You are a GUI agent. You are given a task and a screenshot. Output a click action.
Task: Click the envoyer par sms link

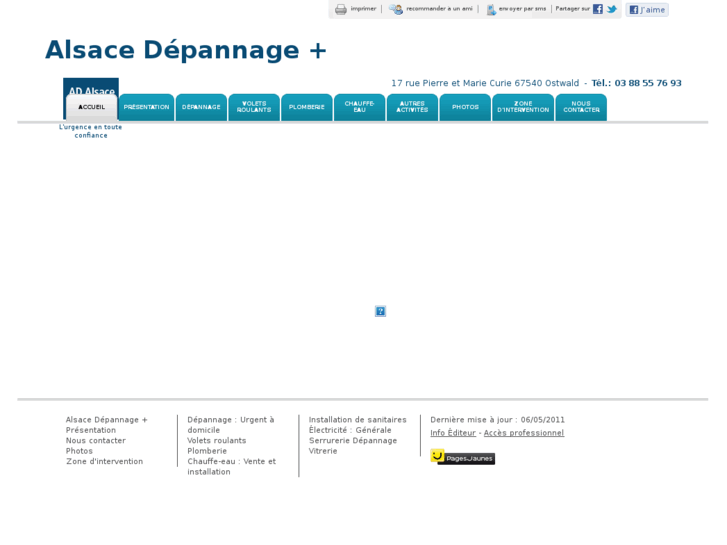(523, 9)
